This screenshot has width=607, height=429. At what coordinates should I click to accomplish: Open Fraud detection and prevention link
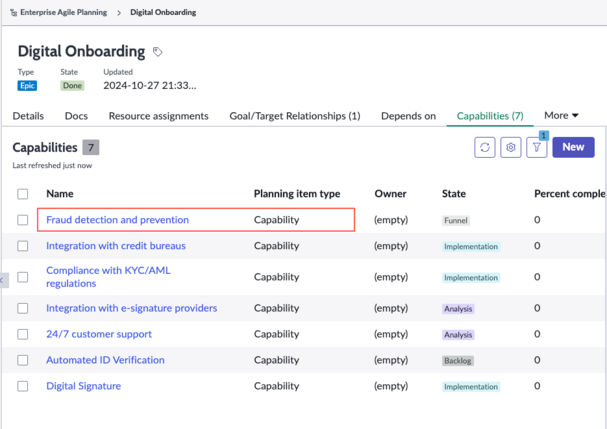pos(118,220)
